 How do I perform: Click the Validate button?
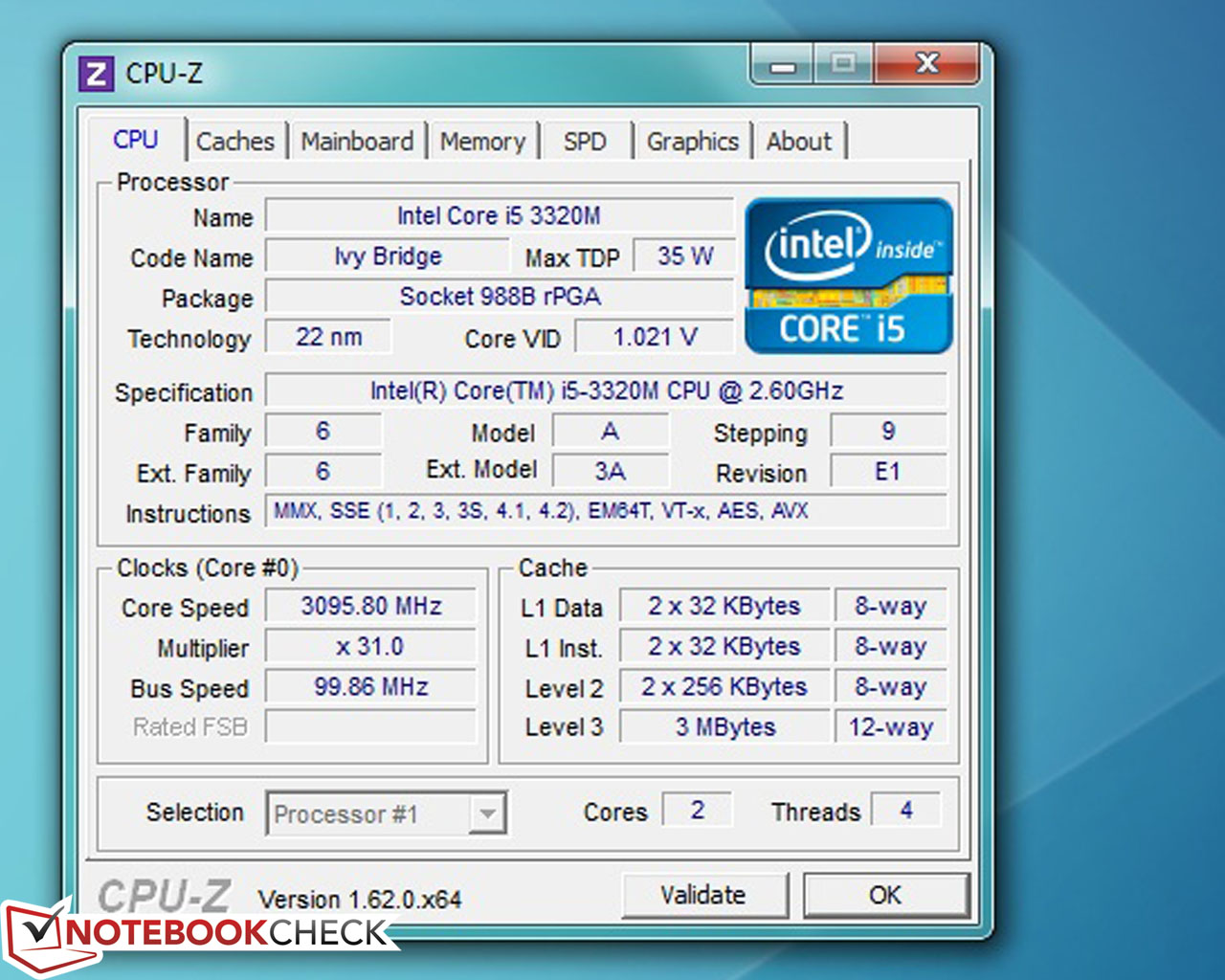[704, 896]
